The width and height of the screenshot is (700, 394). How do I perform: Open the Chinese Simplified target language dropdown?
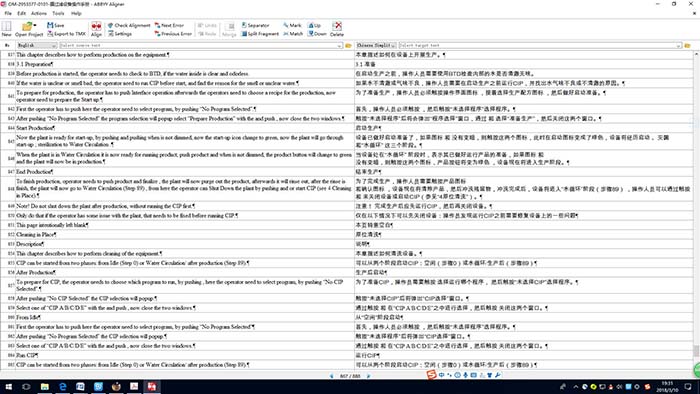point(376,46)
